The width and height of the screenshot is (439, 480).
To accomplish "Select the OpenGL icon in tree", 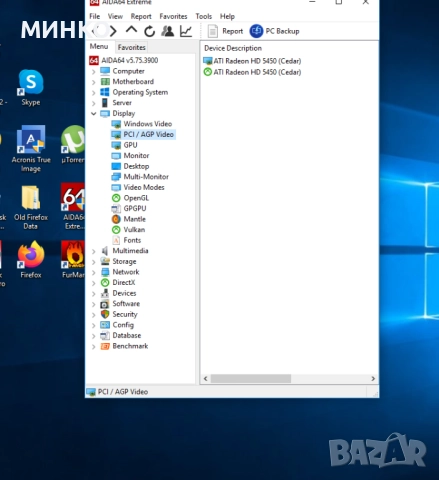I will pos(116,198).
